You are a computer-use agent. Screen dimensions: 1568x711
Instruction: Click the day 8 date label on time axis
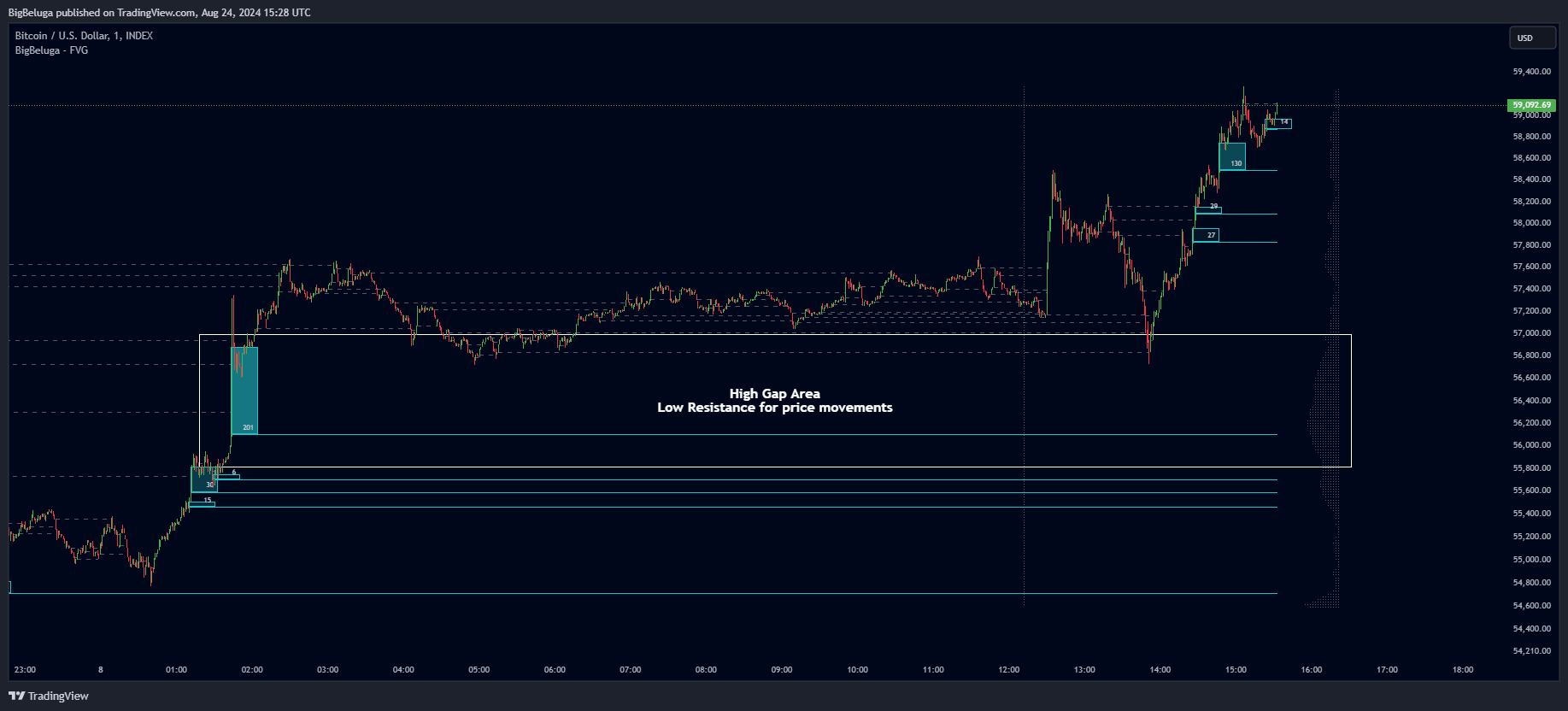tap(101, 670)
